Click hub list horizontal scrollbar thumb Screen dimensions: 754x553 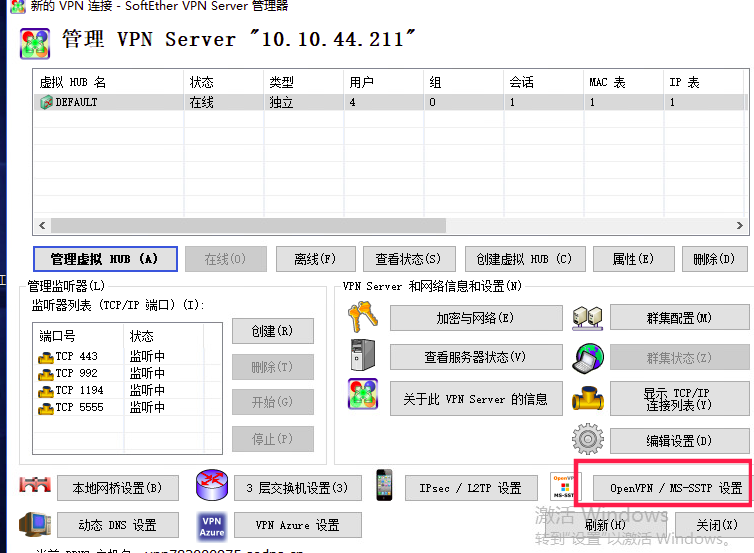(248, 225)
